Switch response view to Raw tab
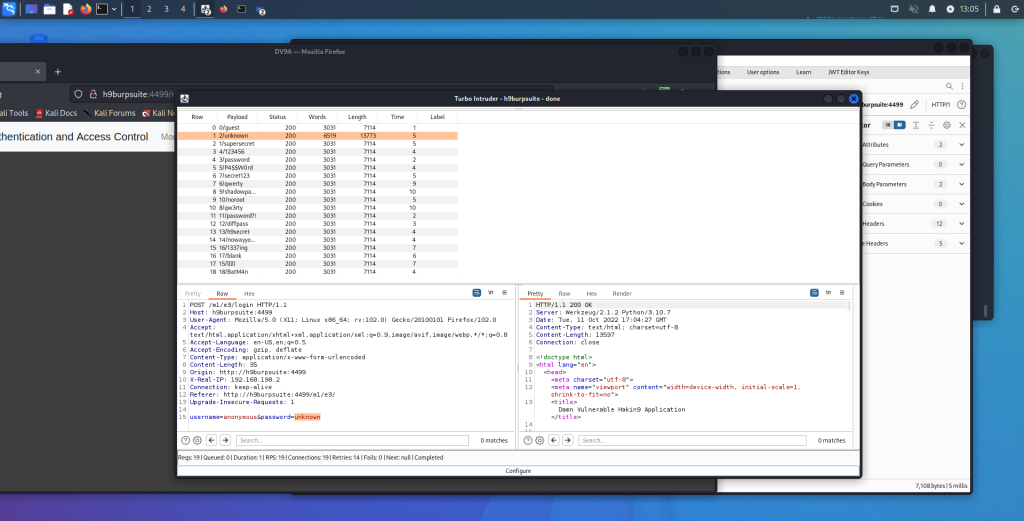1024x521 pixels. (x=564, y=294)
